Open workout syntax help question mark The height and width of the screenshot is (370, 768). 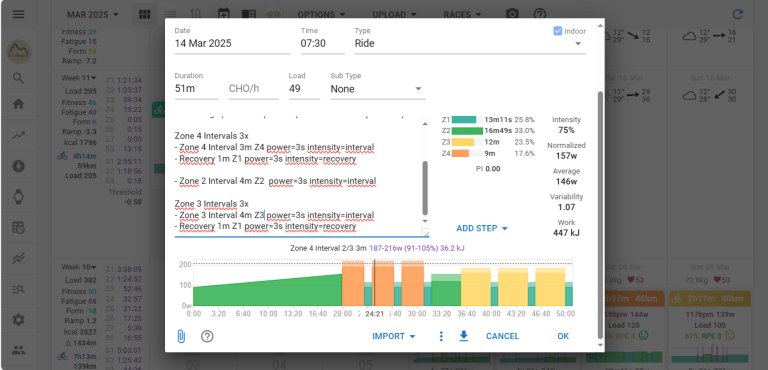pos(207,336)
